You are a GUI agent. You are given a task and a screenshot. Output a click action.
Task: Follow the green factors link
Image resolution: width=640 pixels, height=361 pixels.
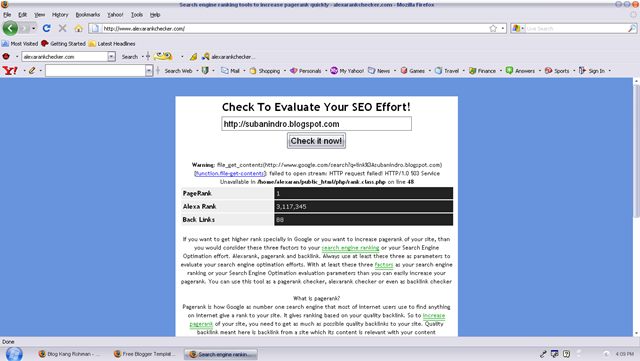(x=384, y=265)
